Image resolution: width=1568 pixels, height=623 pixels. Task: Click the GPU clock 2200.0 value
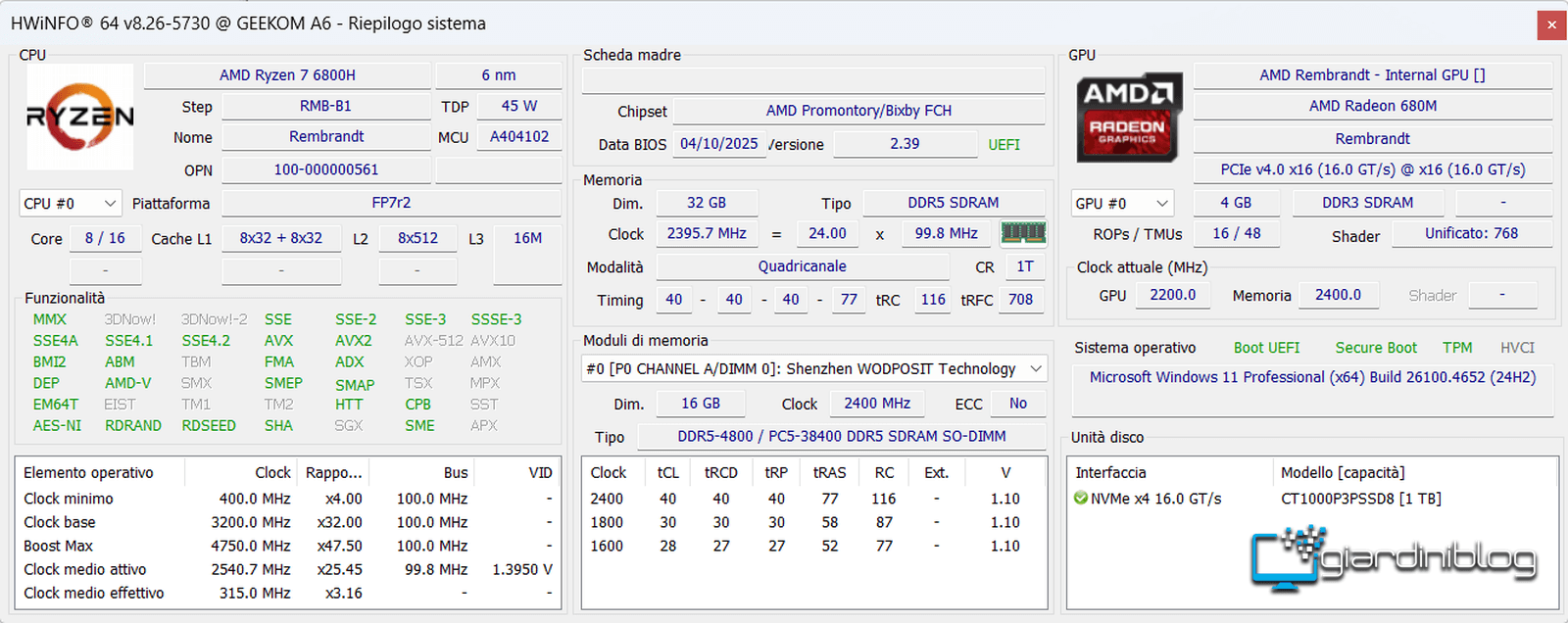pos(1173,295)
